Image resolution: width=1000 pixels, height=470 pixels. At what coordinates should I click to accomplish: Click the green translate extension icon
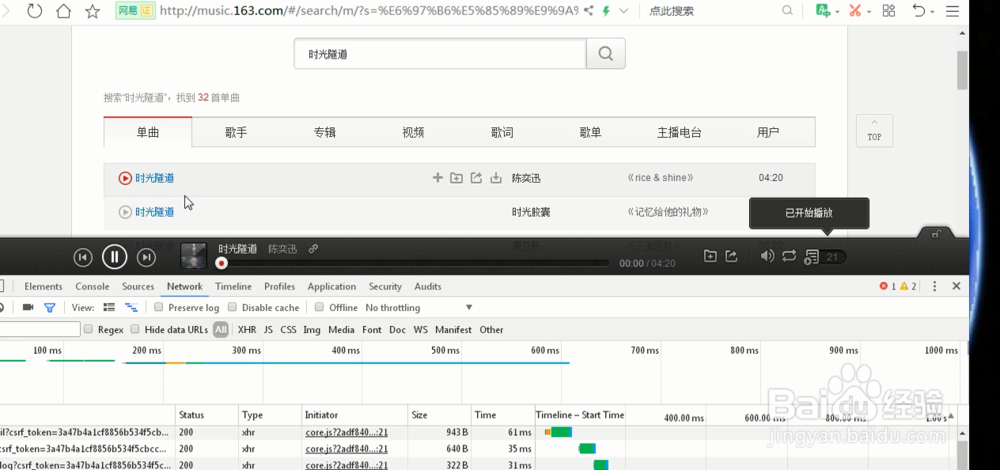[823, 11]
